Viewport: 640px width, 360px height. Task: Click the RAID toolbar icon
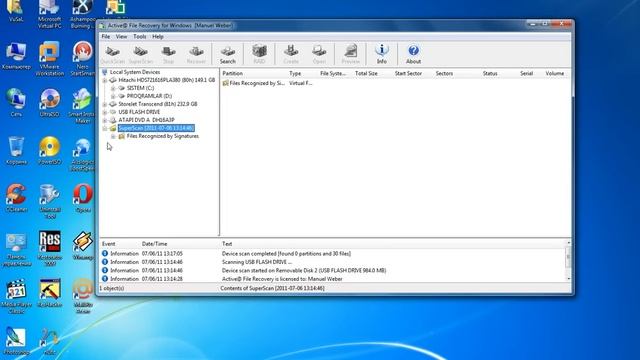click(259, 54)
